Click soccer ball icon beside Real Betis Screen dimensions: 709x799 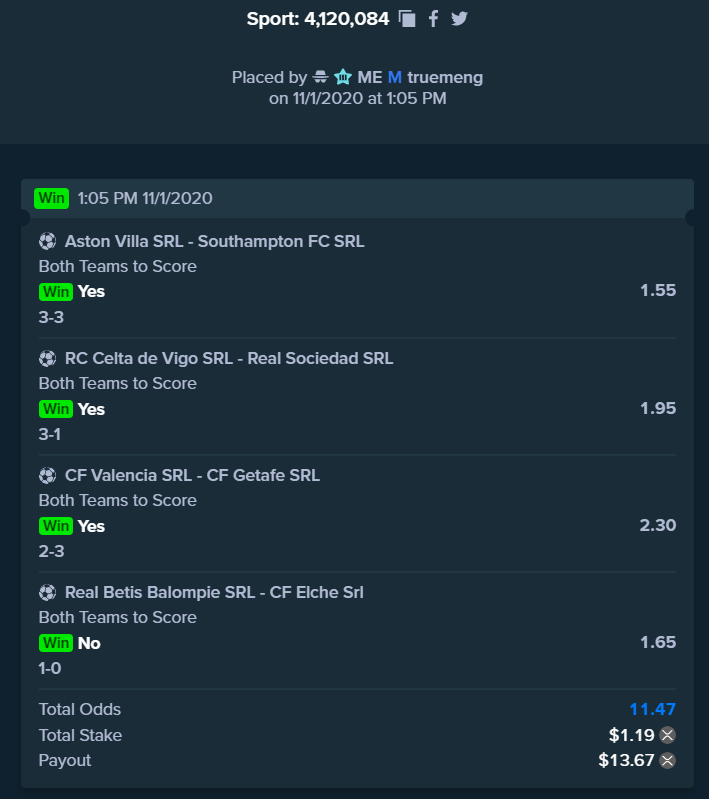(x=47, y=592)
